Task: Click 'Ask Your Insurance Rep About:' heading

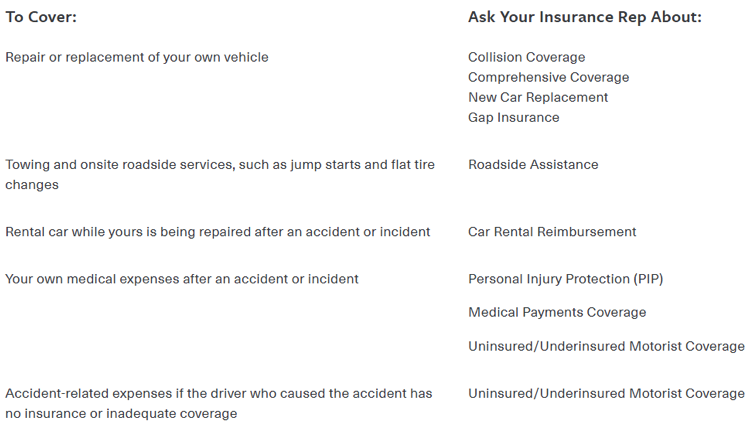Action: pos(585,18)
